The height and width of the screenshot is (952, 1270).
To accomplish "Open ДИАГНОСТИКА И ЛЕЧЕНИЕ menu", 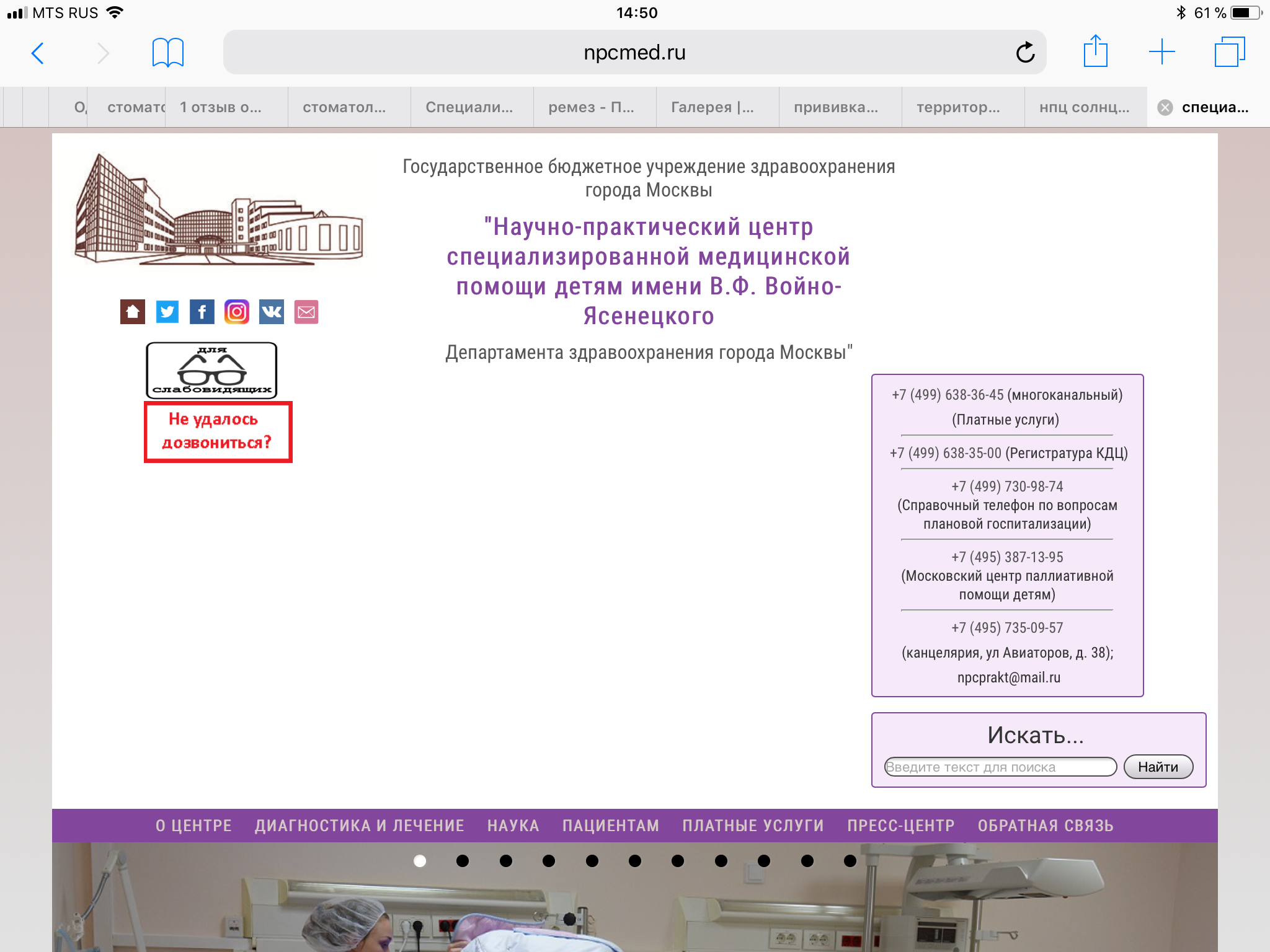I will click(x=359, y=826).
